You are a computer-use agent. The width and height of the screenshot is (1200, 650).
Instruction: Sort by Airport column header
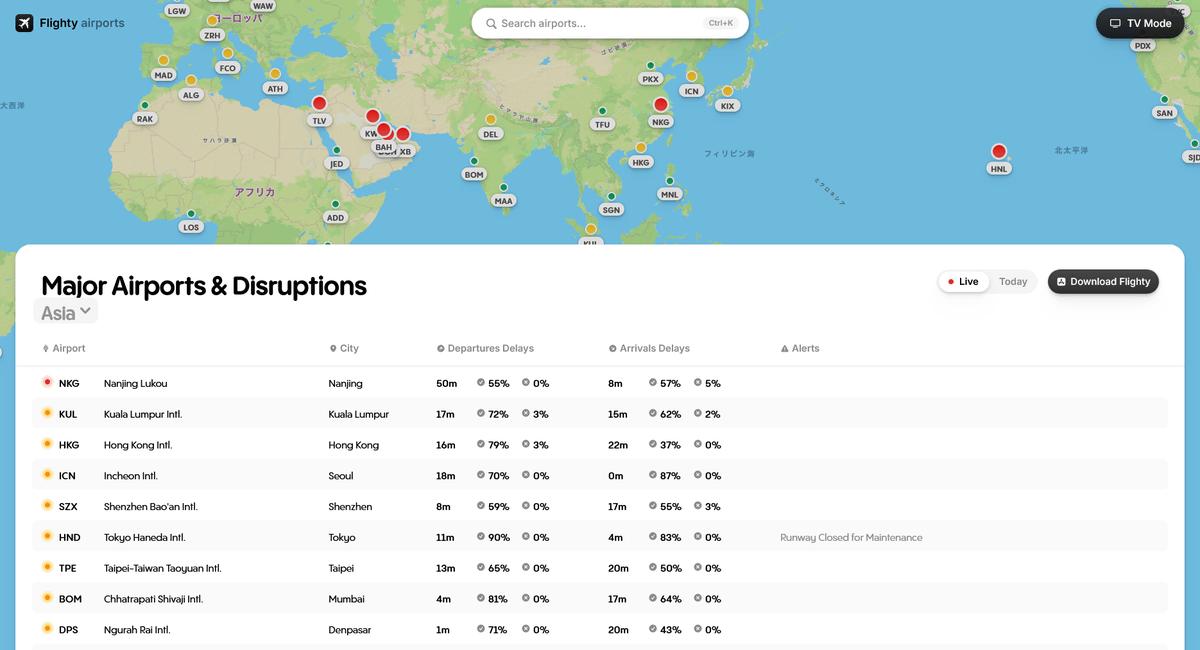64,349
